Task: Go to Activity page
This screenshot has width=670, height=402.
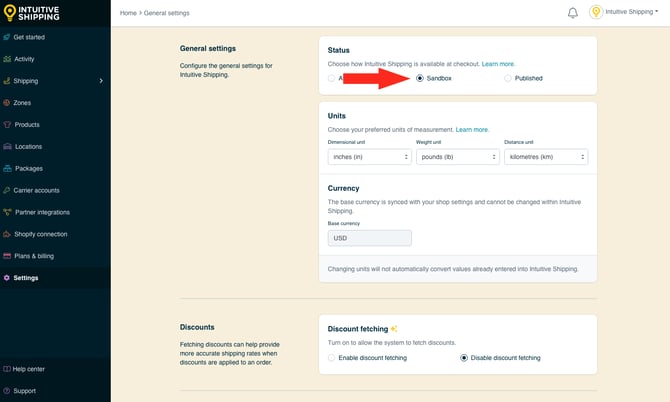Action: (24, 59)
